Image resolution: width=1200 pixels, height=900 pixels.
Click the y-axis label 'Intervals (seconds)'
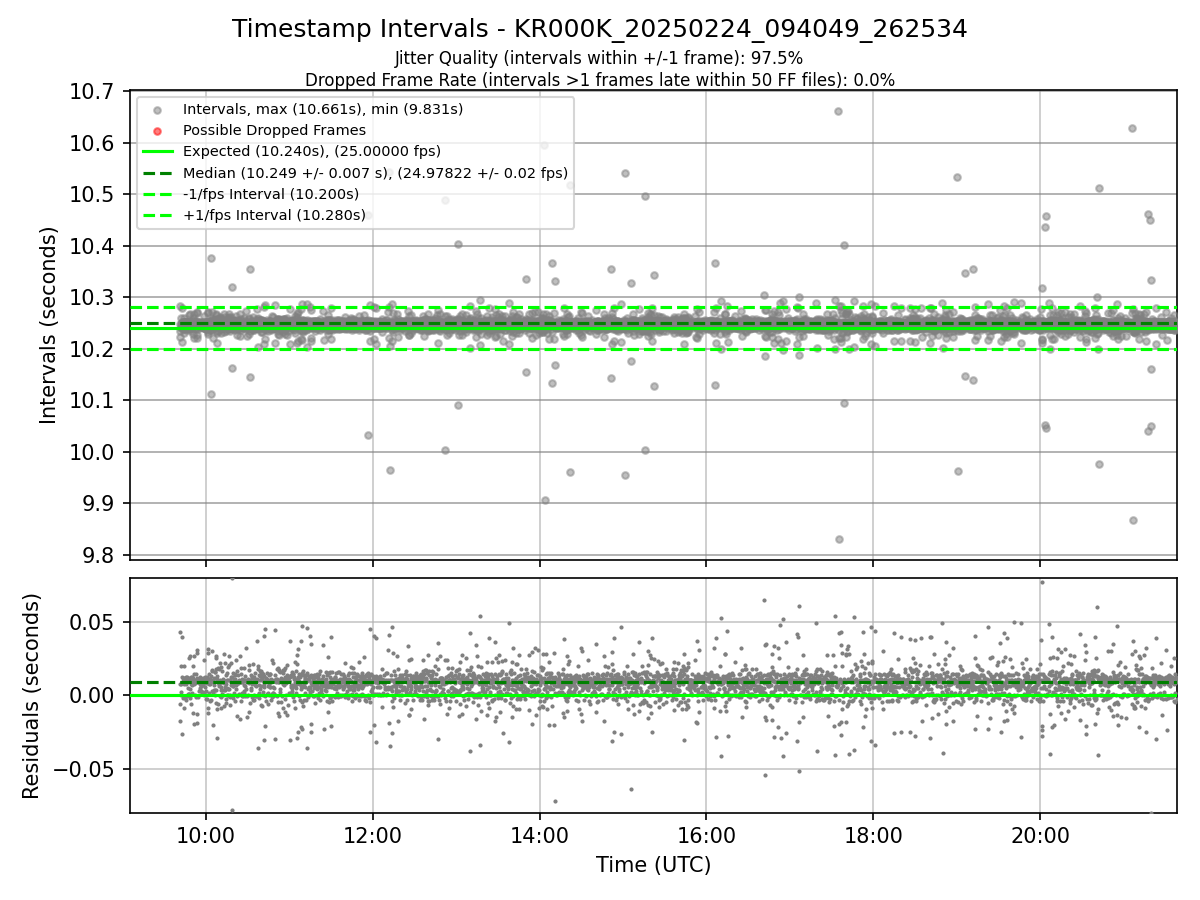49,325
